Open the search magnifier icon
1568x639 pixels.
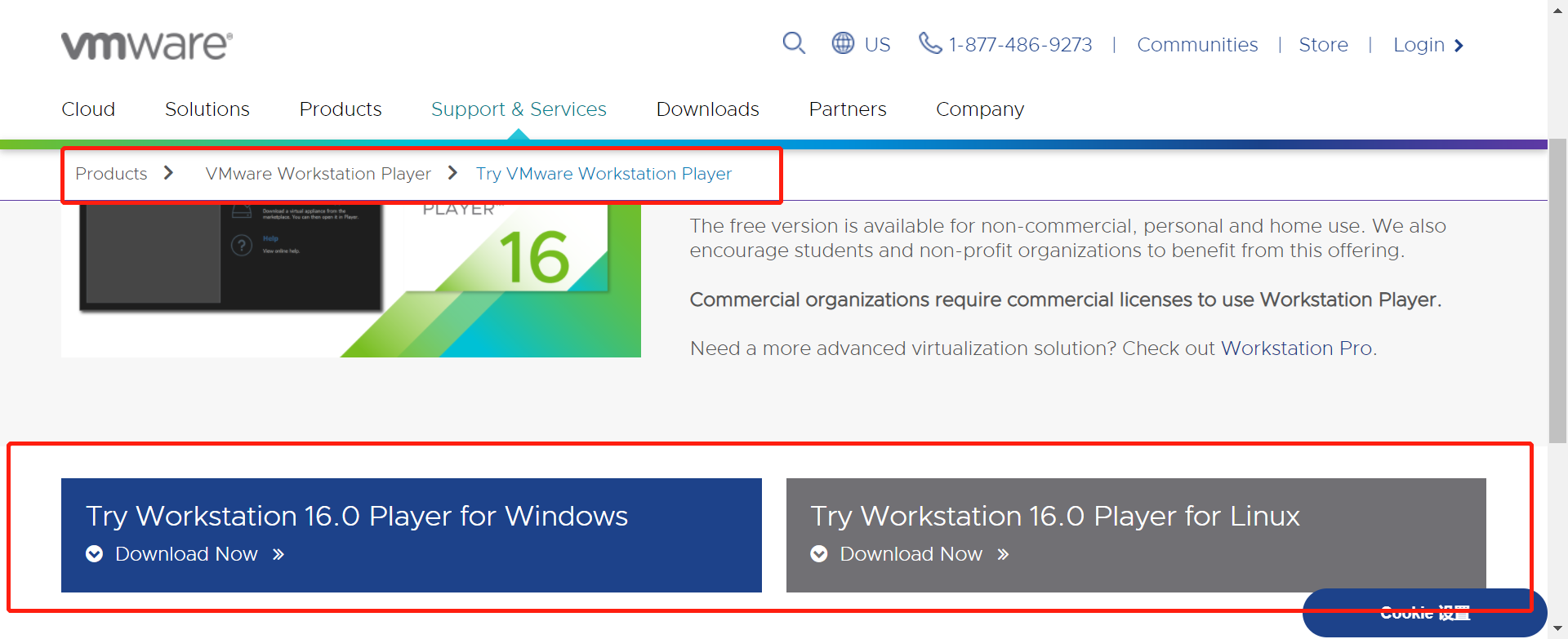794,43
